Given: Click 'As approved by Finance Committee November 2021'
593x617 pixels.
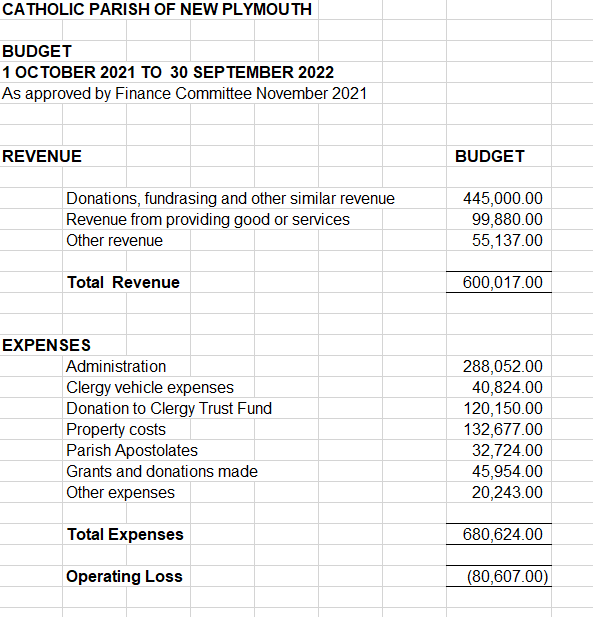Looking at the screenshot, I should click(184, 94).
